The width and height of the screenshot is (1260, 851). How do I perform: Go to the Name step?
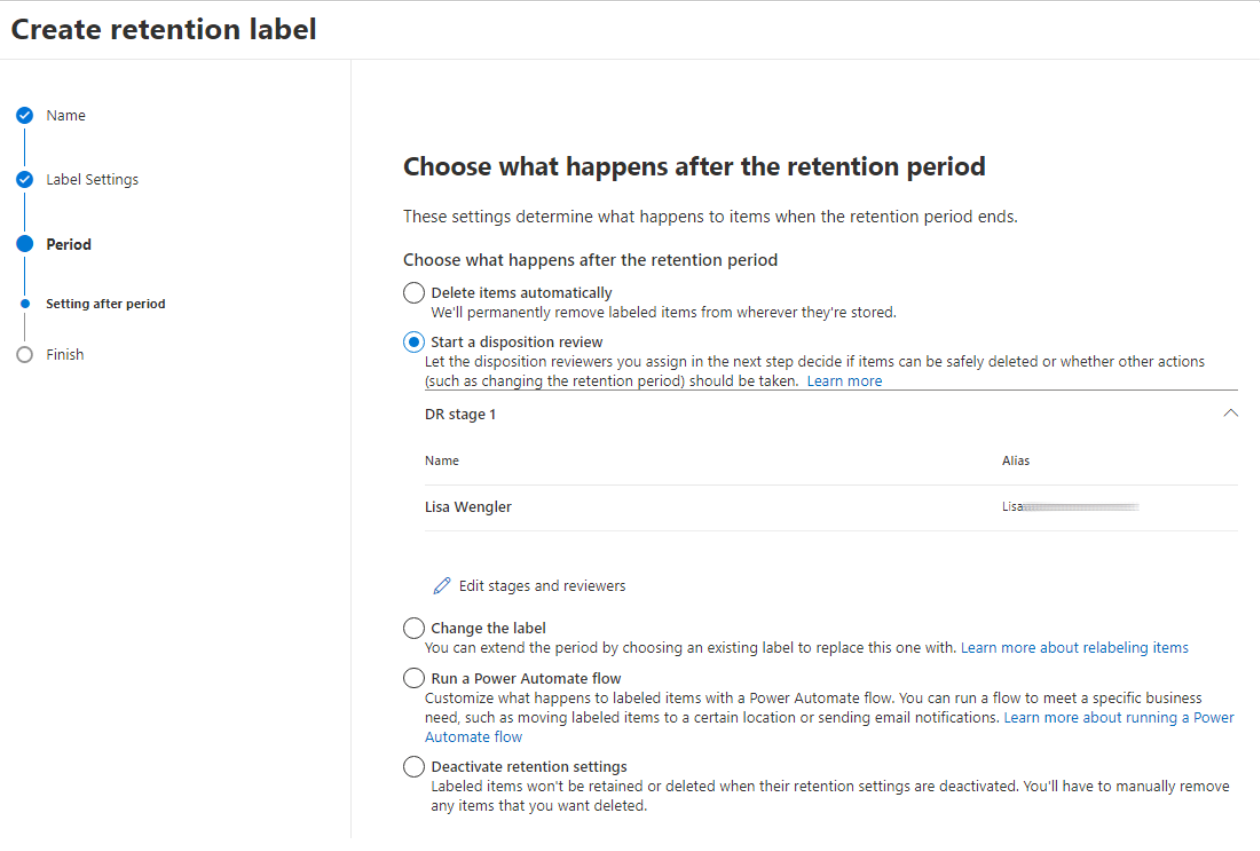point(66,116)
